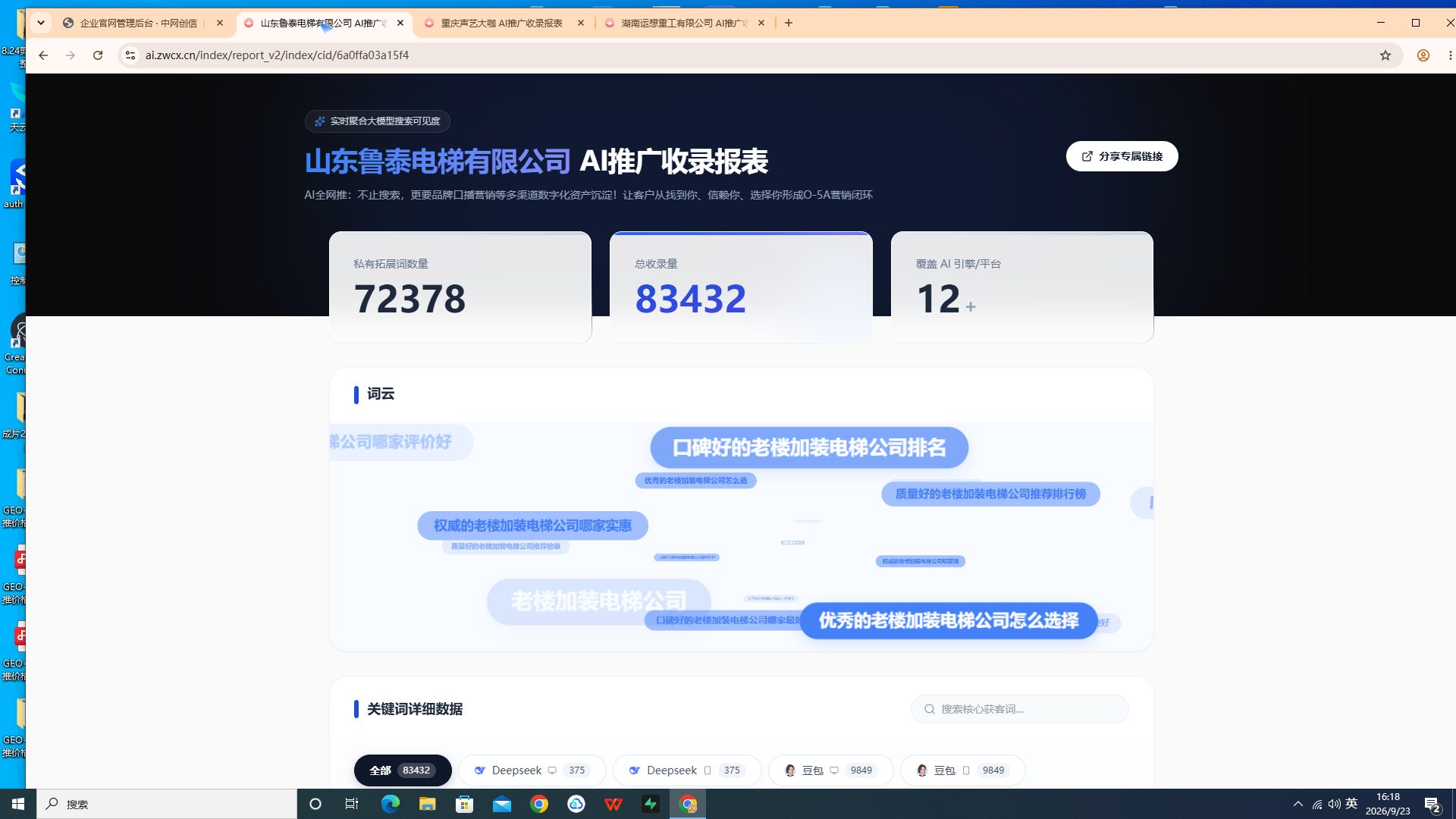
Task: View site information icon in address bar
Action: [130, 55]
